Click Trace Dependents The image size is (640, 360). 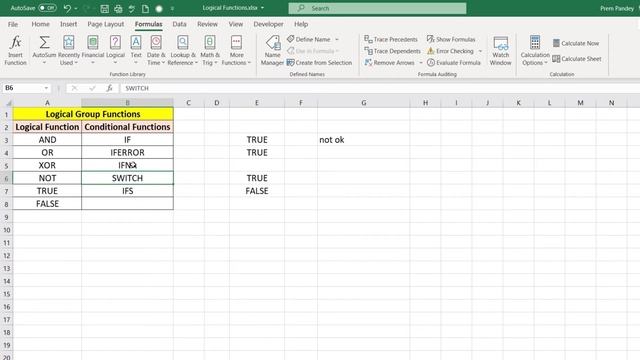click(392, 51)
